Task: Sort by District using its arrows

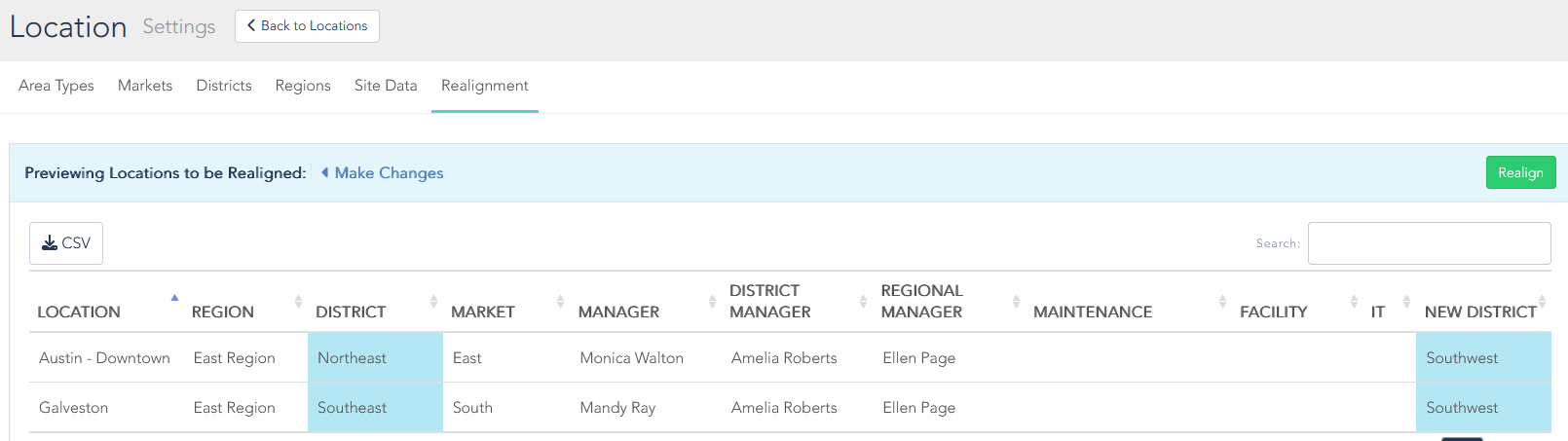Action: pos(433,302)
